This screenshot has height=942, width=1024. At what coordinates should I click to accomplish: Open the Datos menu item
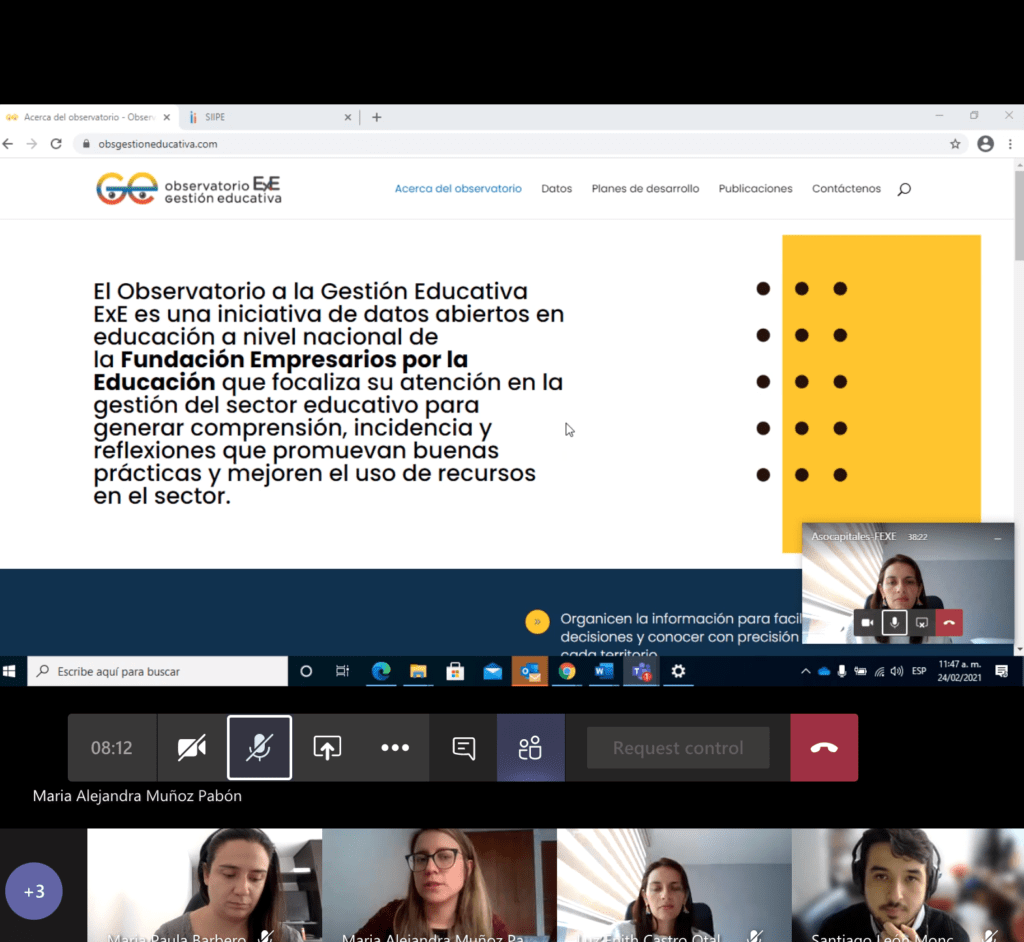click(x=556, y=189)
